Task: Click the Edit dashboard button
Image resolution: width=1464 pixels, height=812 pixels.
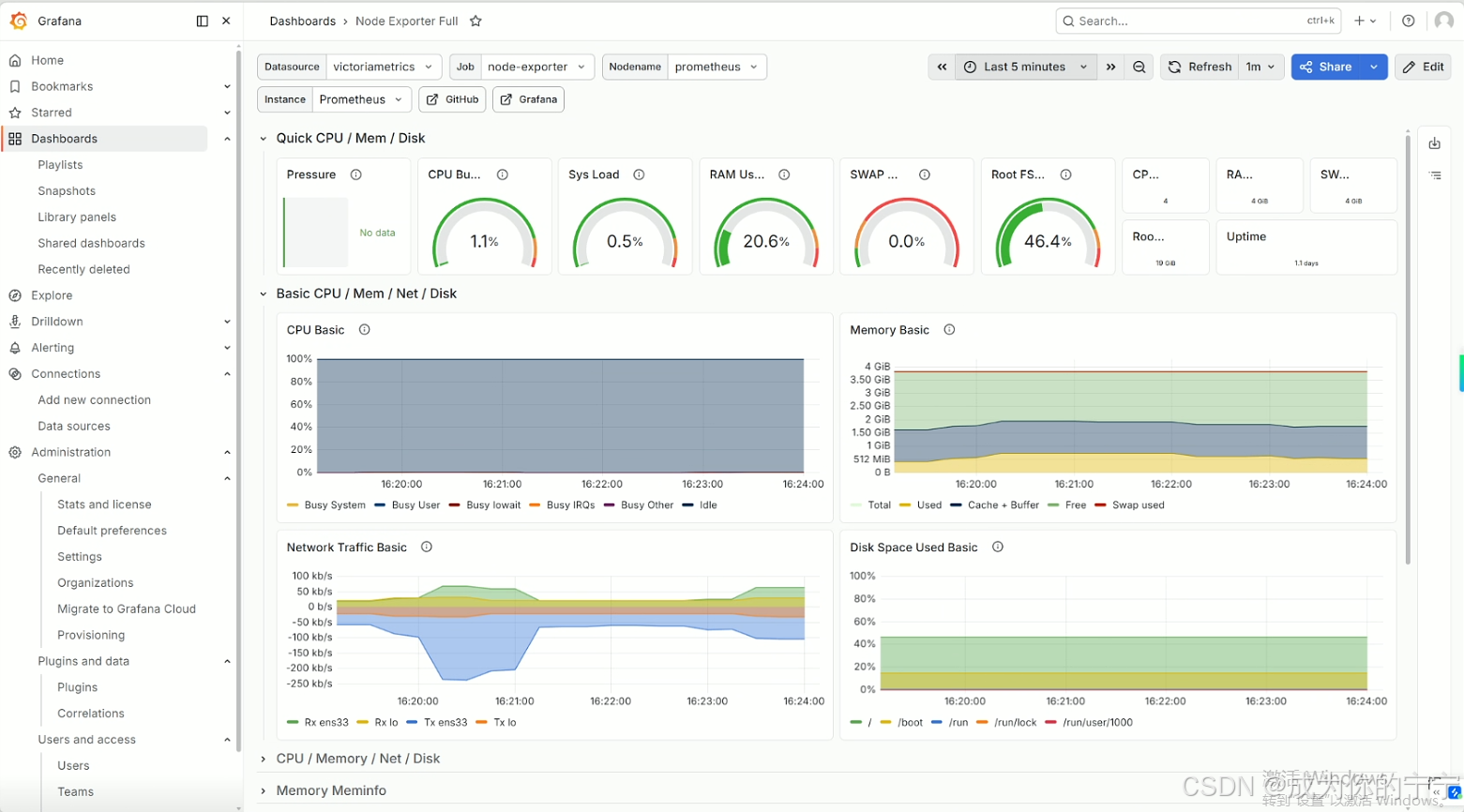Action: (1423, 67)
